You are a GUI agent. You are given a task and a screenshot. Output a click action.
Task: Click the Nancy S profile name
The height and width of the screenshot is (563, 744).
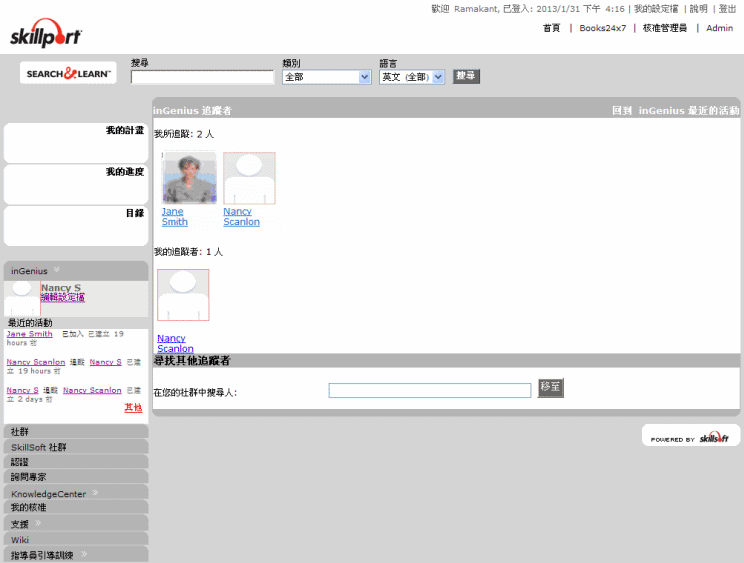61,287
